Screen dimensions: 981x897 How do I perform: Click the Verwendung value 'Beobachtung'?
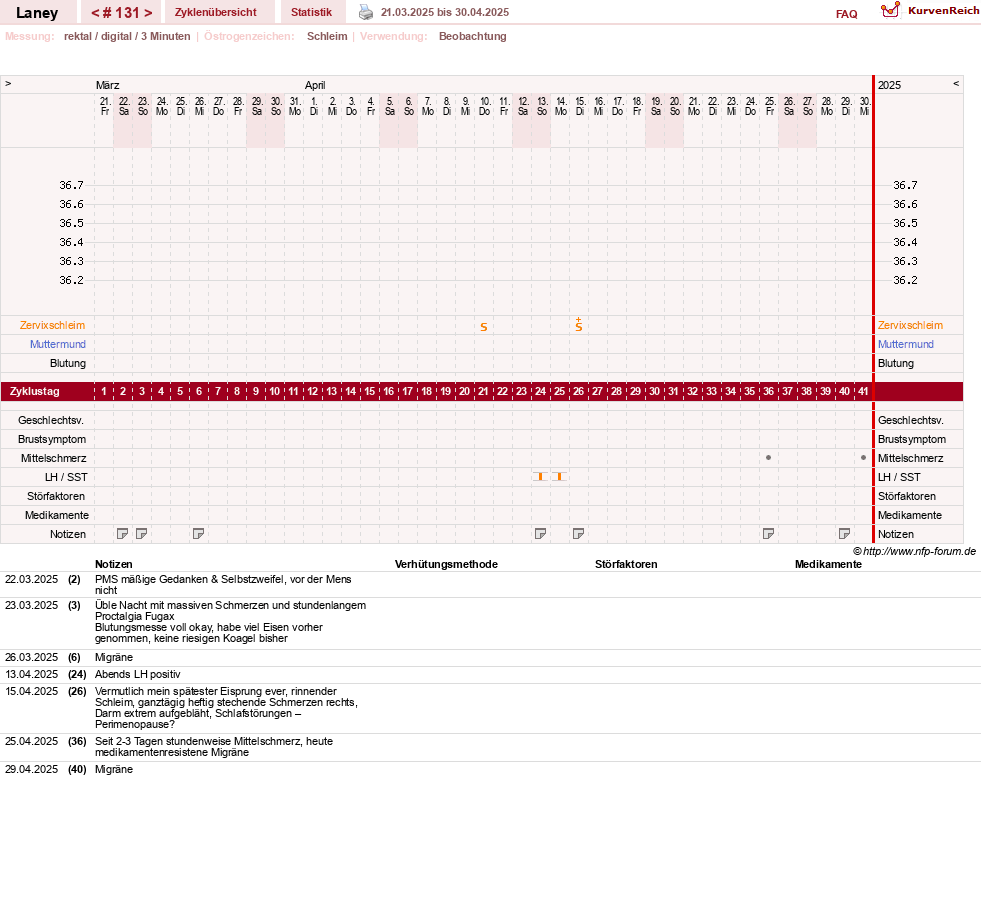[472, 36]
